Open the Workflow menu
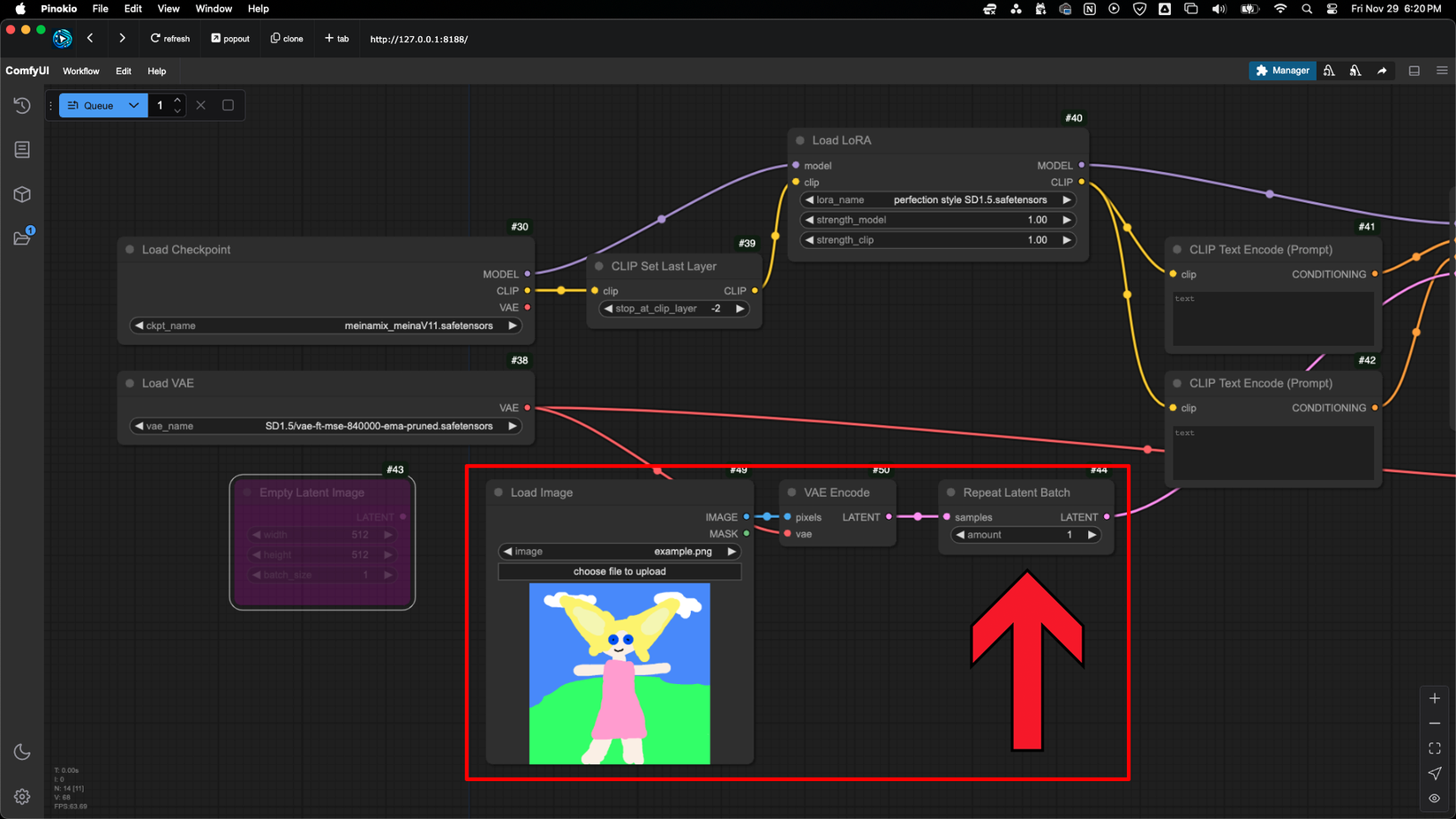Screen dimensions: 1456x819 (x=81, y=71)
